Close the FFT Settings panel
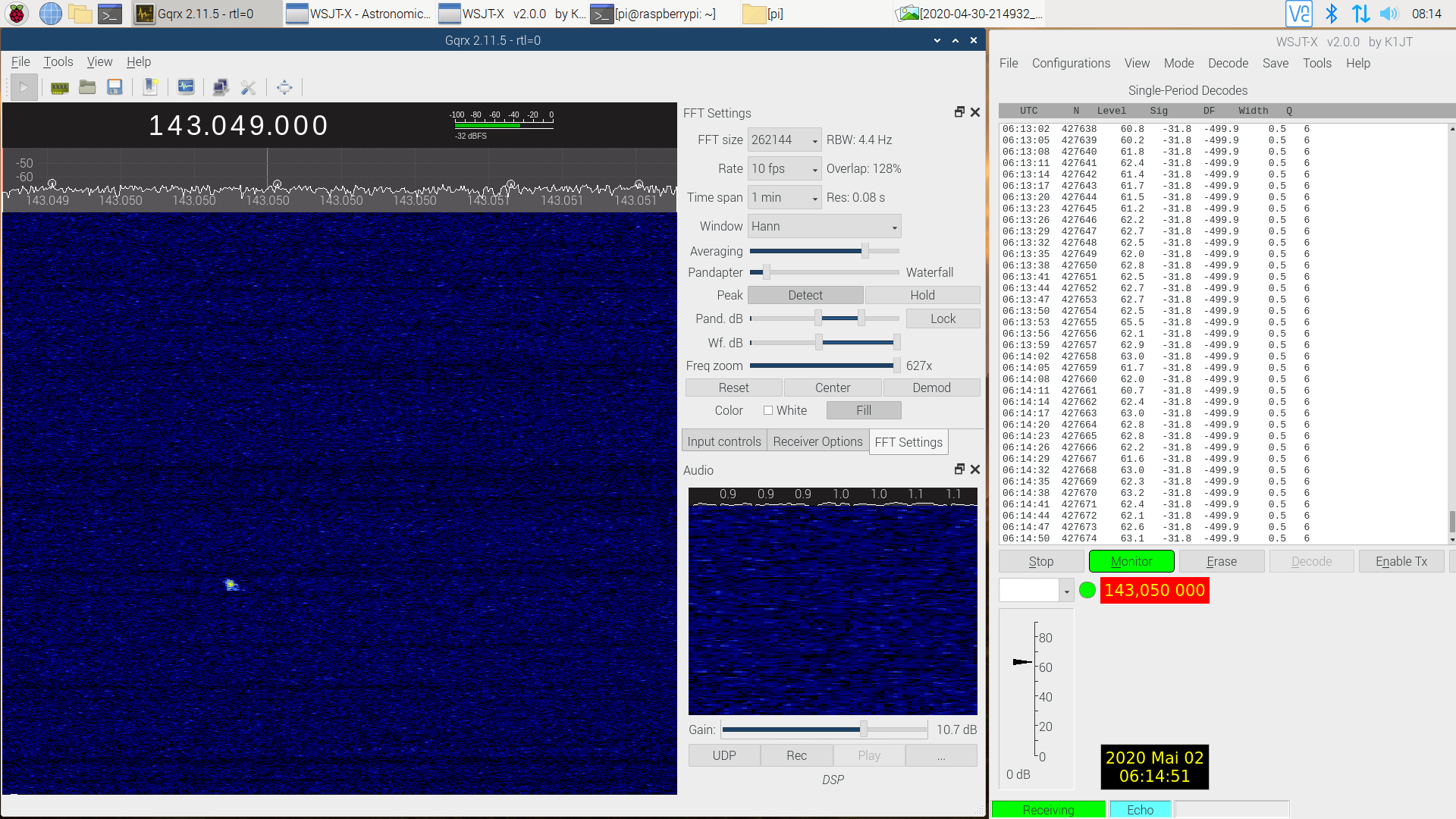 pos(975,112)
